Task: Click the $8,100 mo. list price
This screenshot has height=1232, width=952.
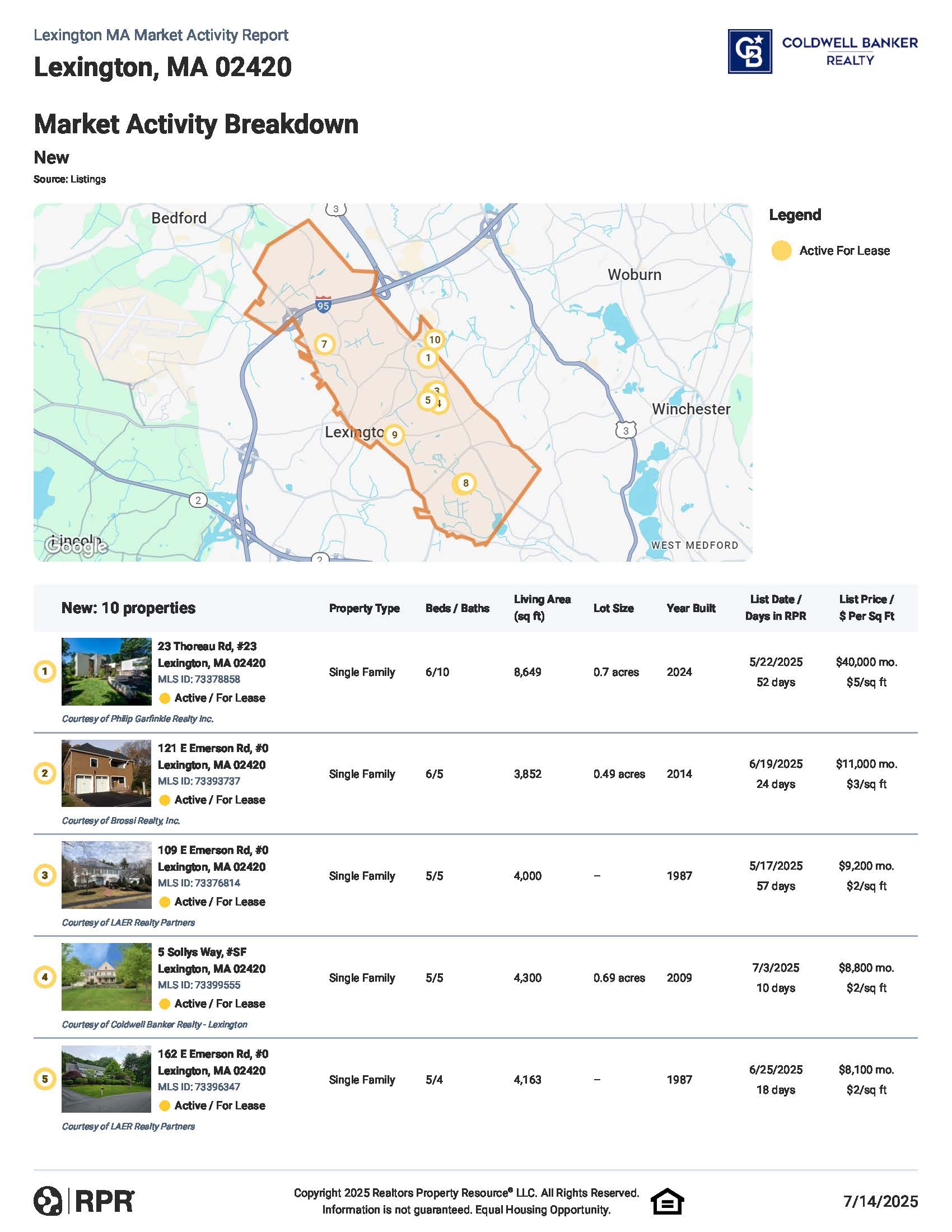Action: click(867, 1070)
